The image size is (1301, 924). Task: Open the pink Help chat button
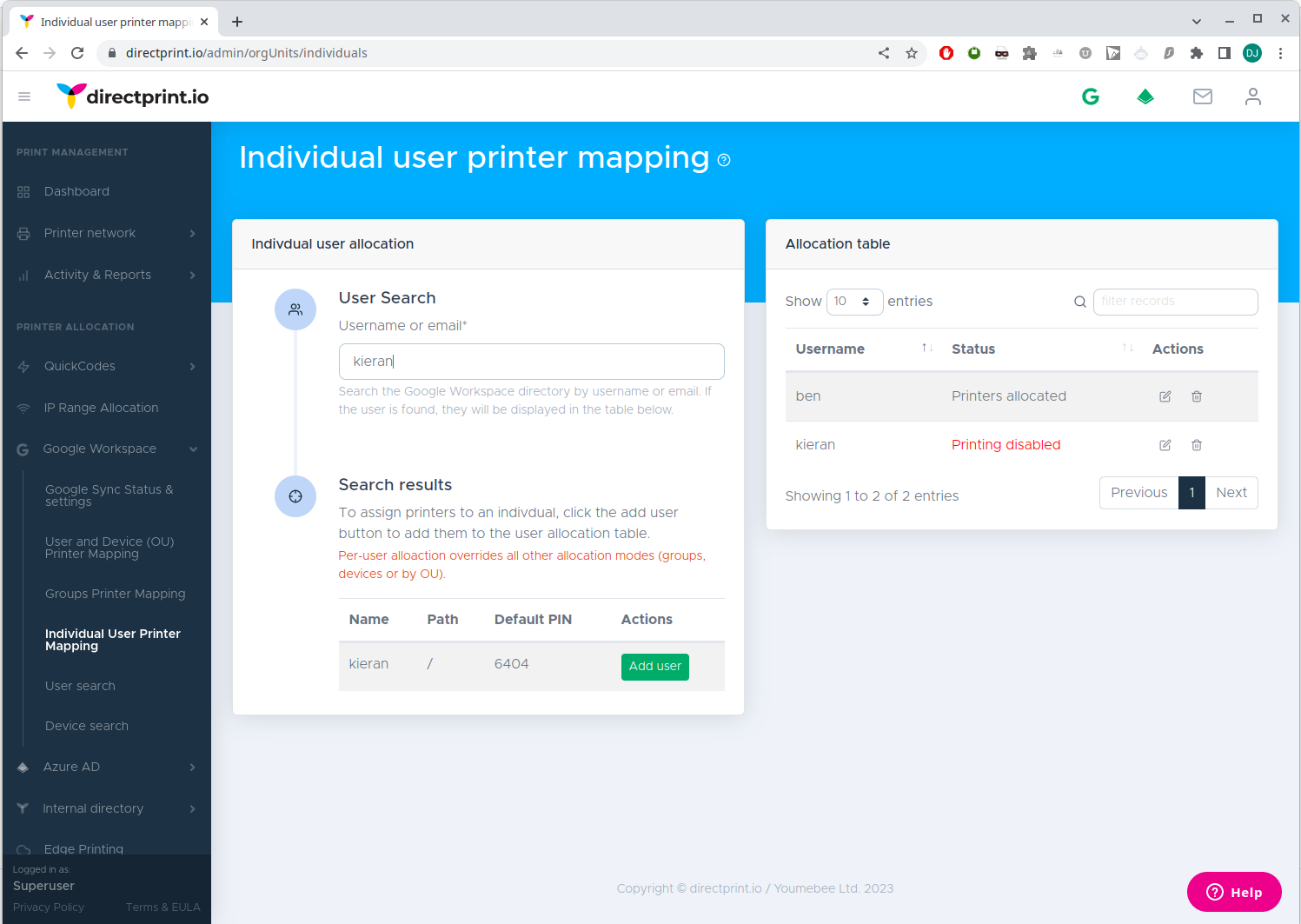pos(1233,892)
